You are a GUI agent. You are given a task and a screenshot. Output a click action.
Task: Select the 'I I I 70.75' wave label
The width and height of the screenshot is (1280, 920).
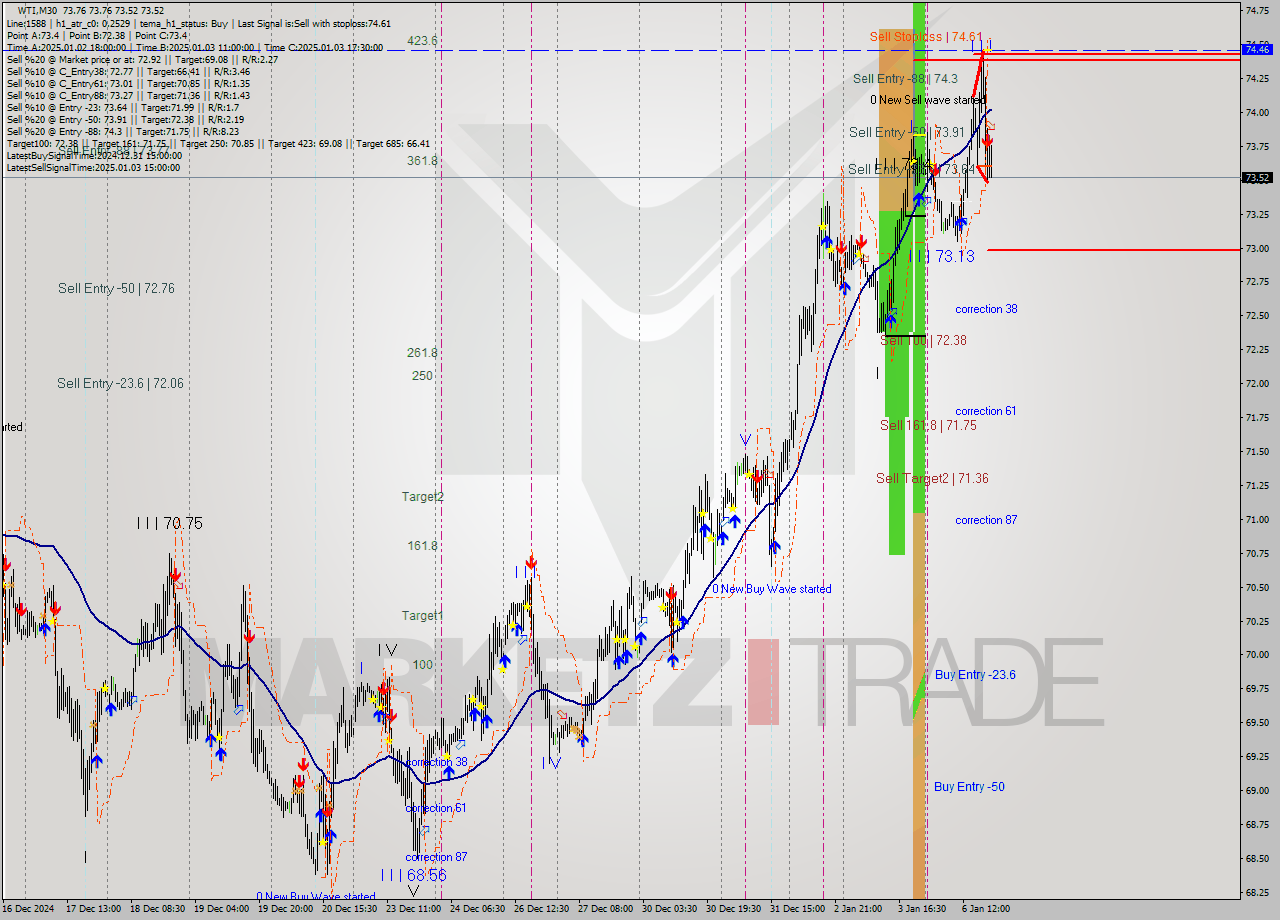(x=170, y=523)
